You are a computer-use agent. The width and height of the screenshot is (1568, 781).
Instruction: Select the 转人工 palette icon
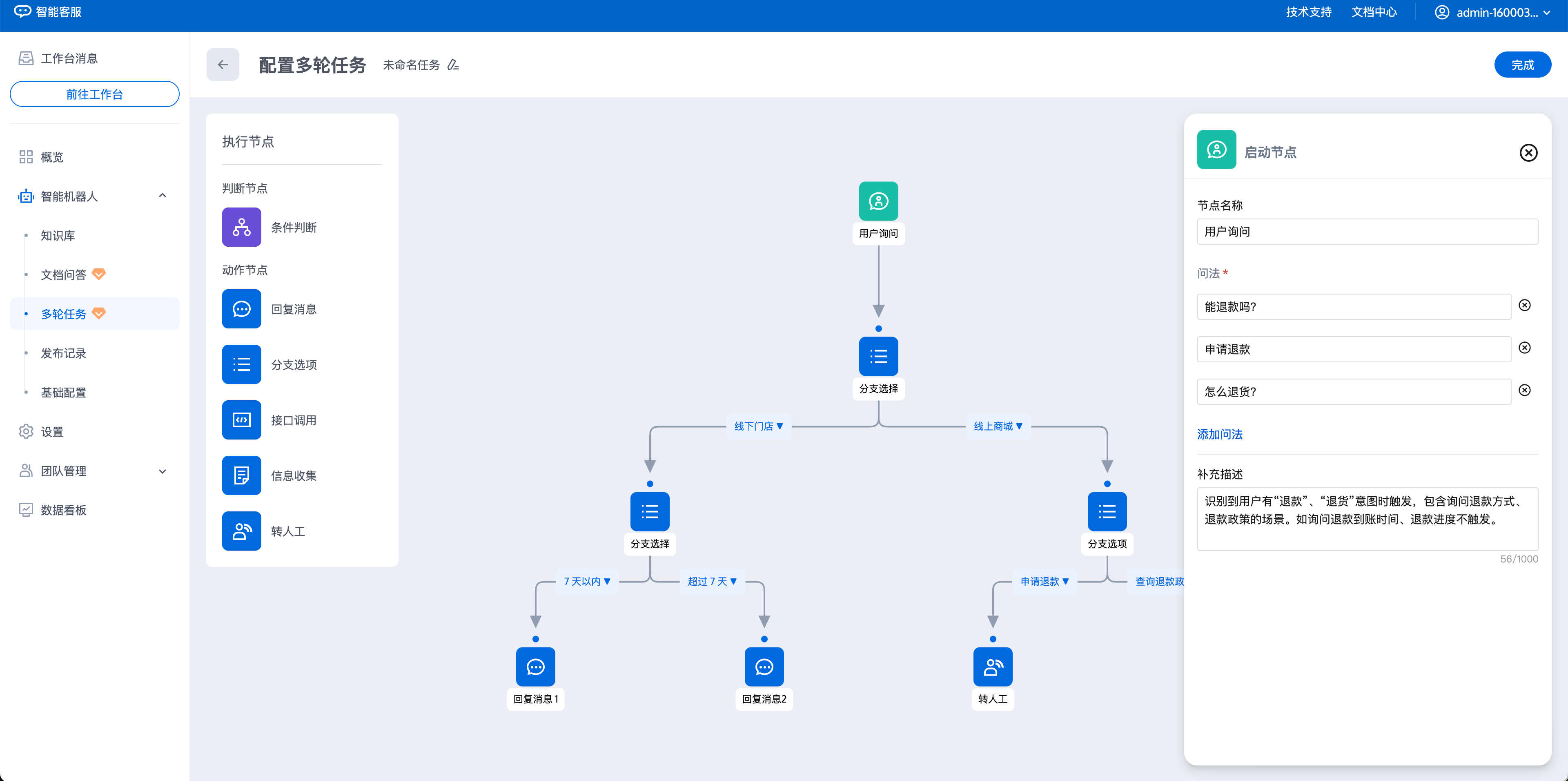pyautogui.click(x=241, y=531)
